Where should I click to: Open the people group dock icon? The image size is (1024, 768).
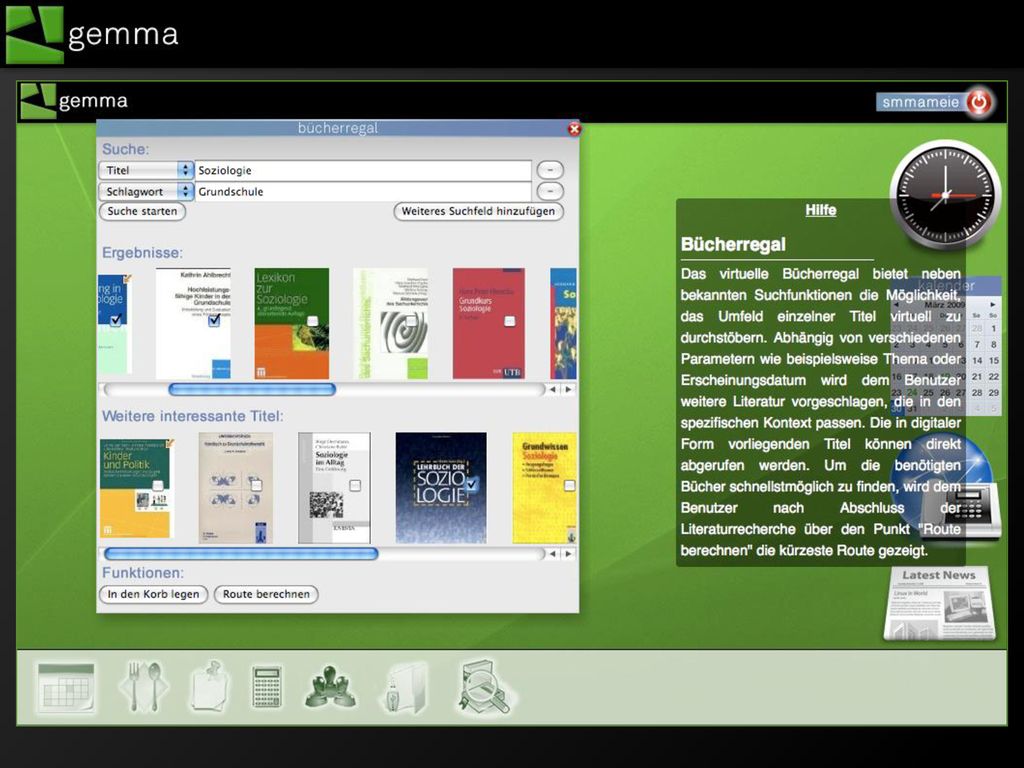coord(330,688)
